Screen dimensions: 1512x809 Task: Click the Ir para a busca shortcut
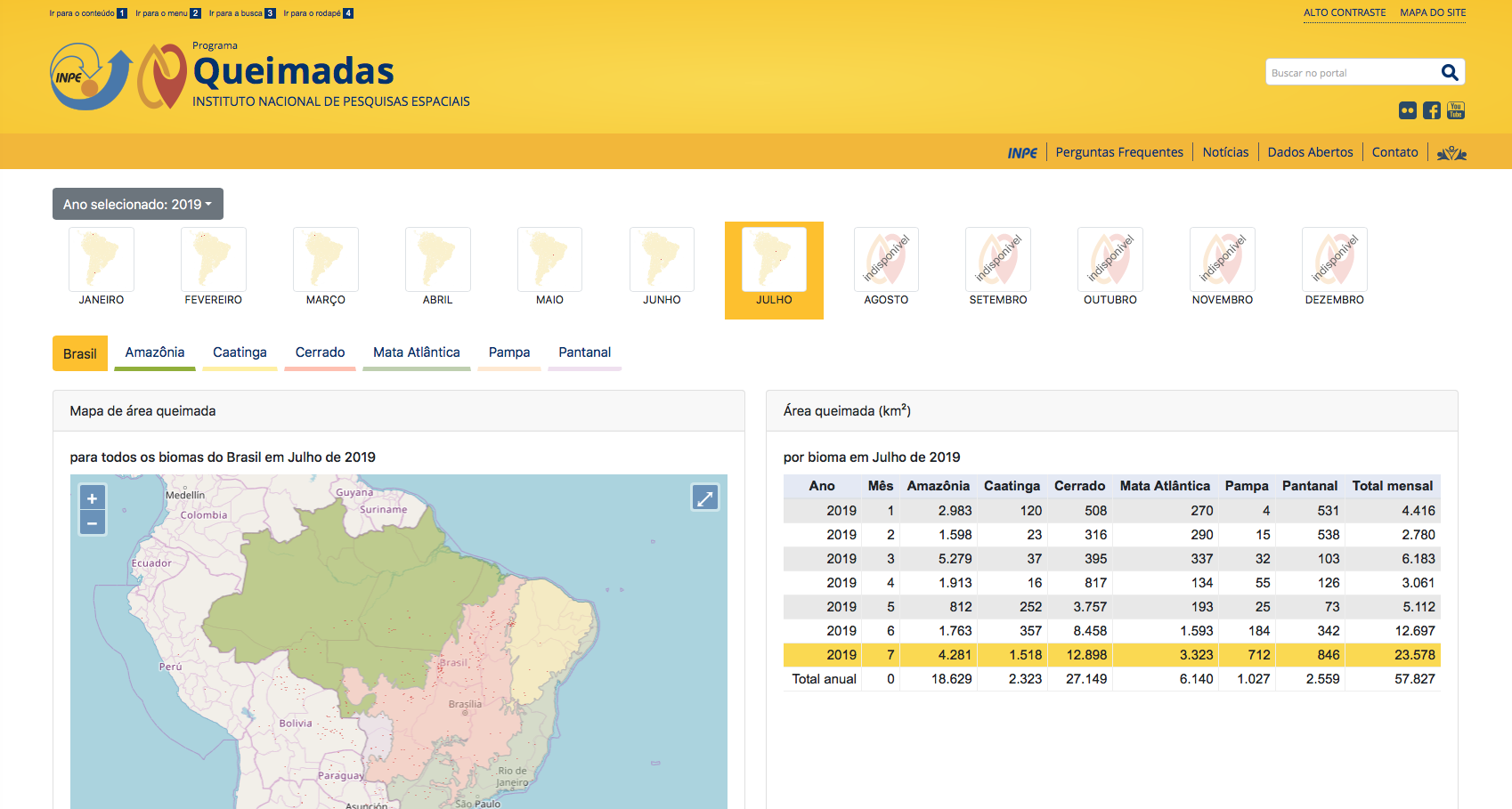coord(242,13)
